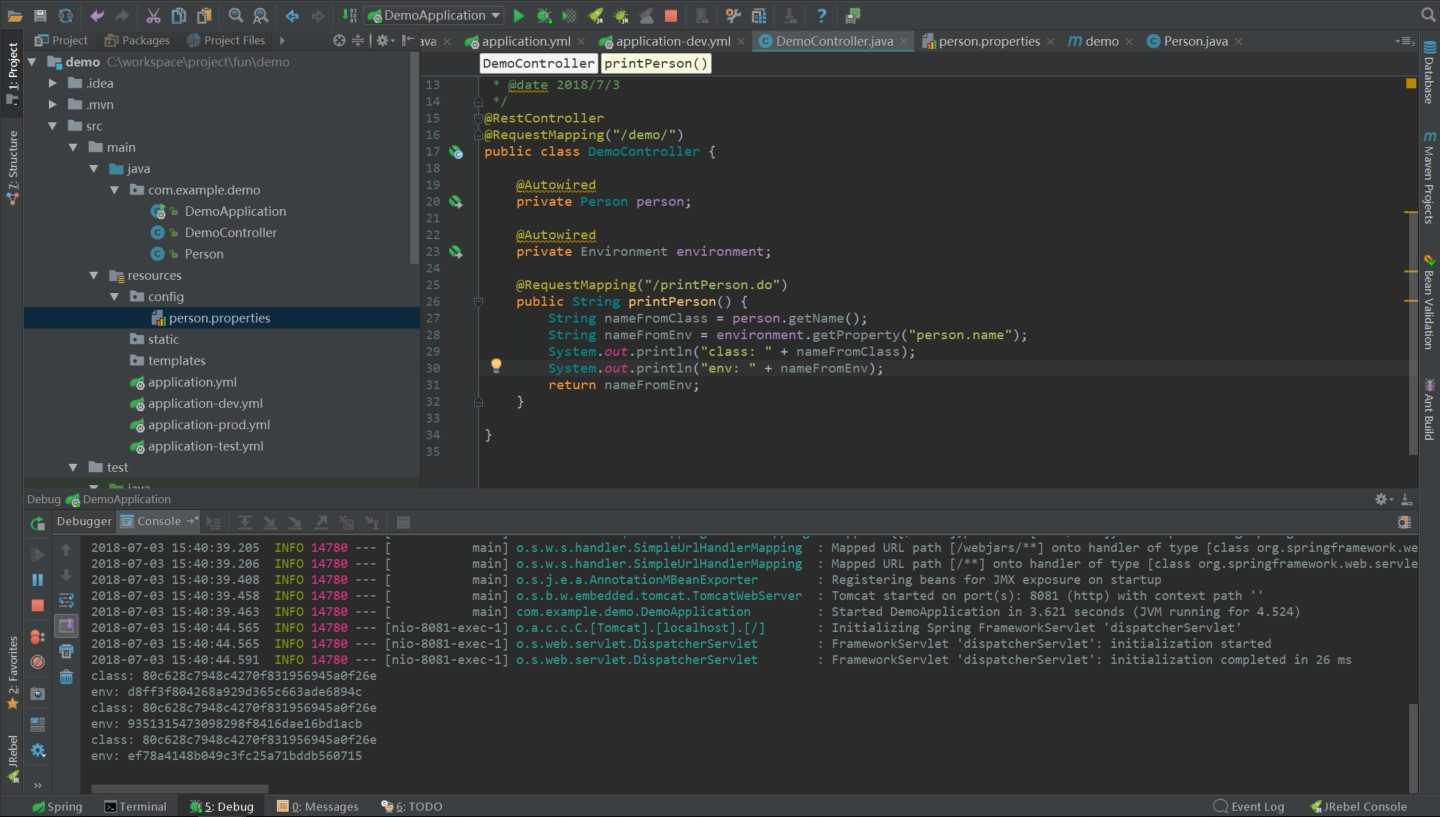The width and height of the screenshot is (1440, 817).
Task: Click the Mute Breakpoints icon
Action: tap(38, 662)
